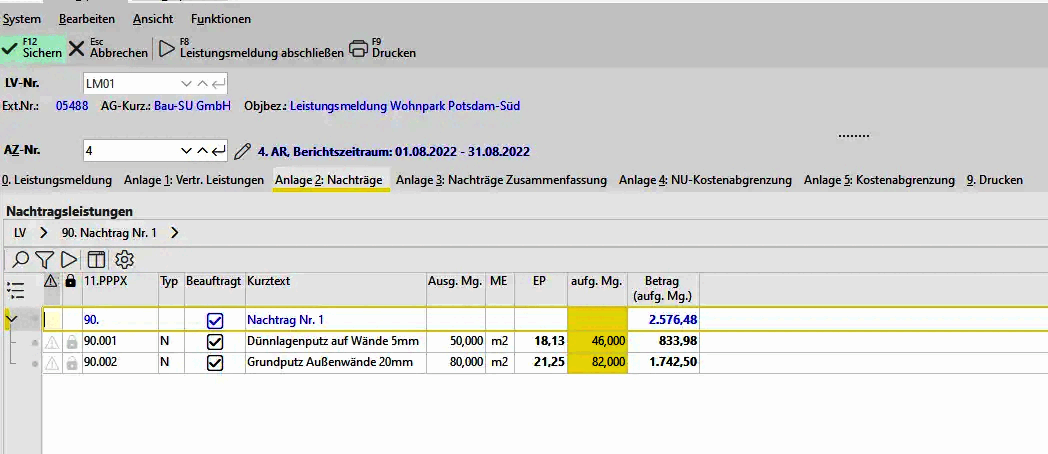This screenshot has width=1048, height=454.
Task: Expand chevron after 90. Nachtrag Nr. 1 breadcrumb
Action: 175,232
